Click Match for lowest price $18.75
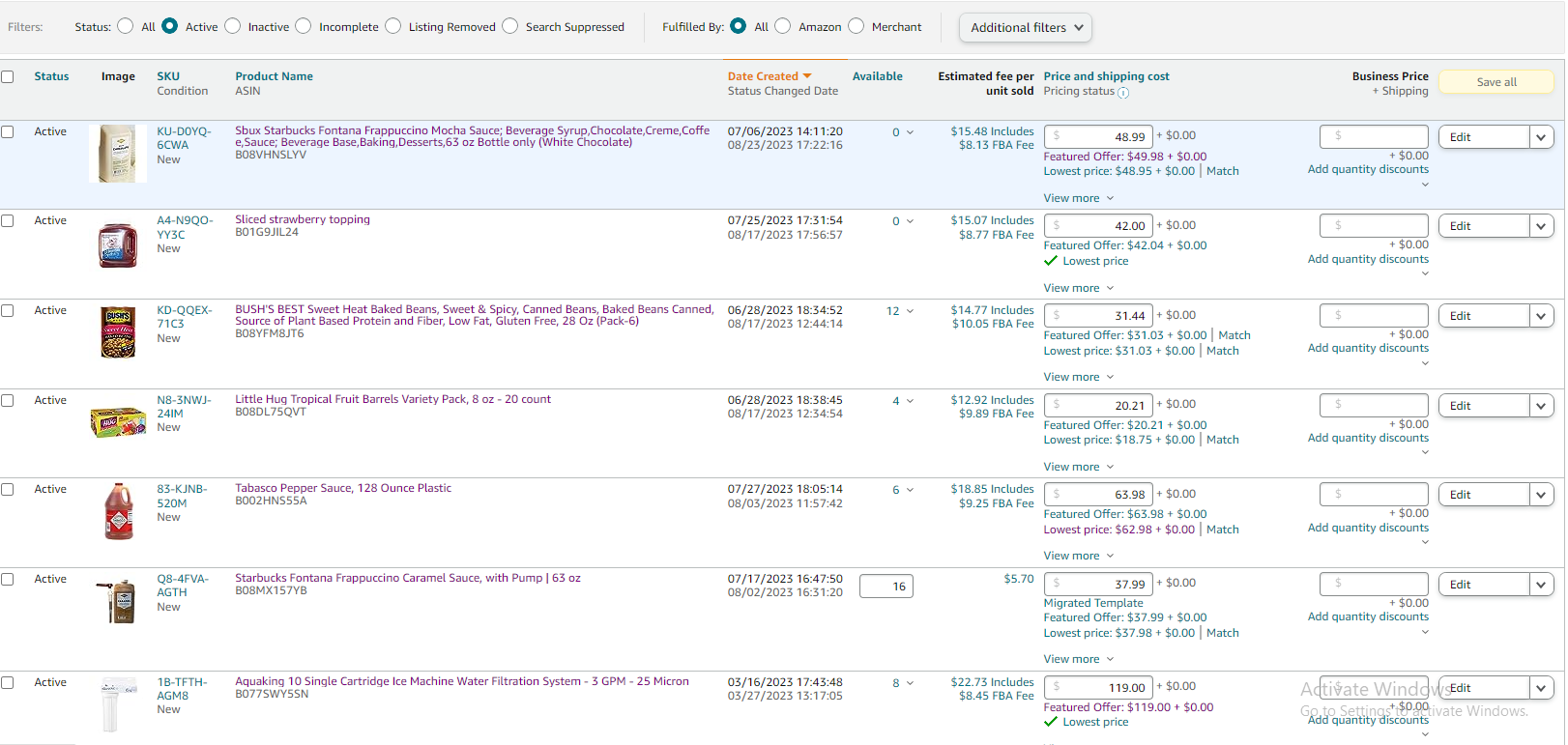 (x=1222, y=440)
